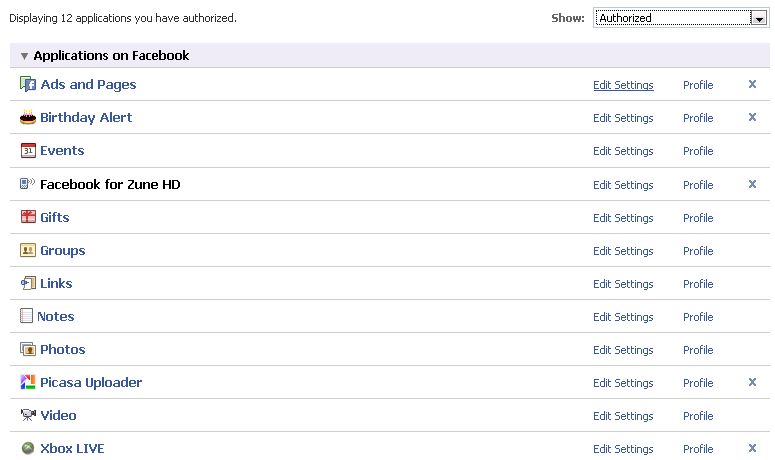Open the Profile link for Notes
The width and height of the screenshot is (775, 460).
click(698, 317)
